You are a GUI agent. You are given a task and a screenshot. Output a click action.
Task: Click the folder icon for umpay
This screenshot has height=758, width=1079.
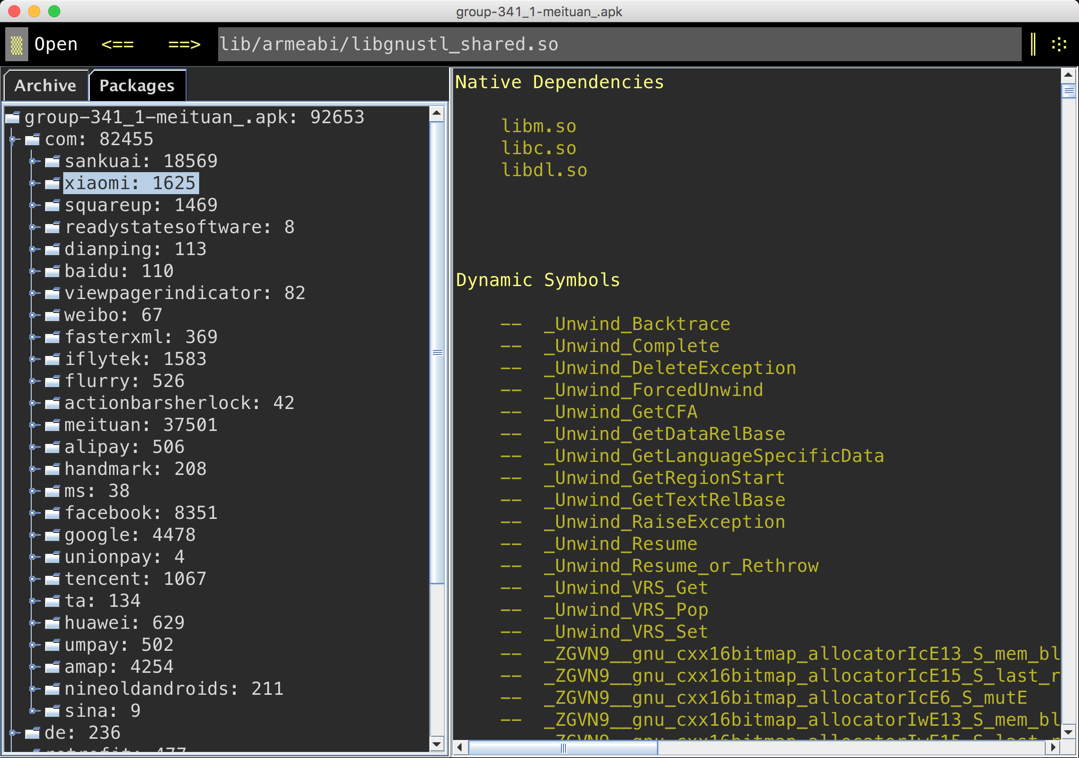[52, 646]
